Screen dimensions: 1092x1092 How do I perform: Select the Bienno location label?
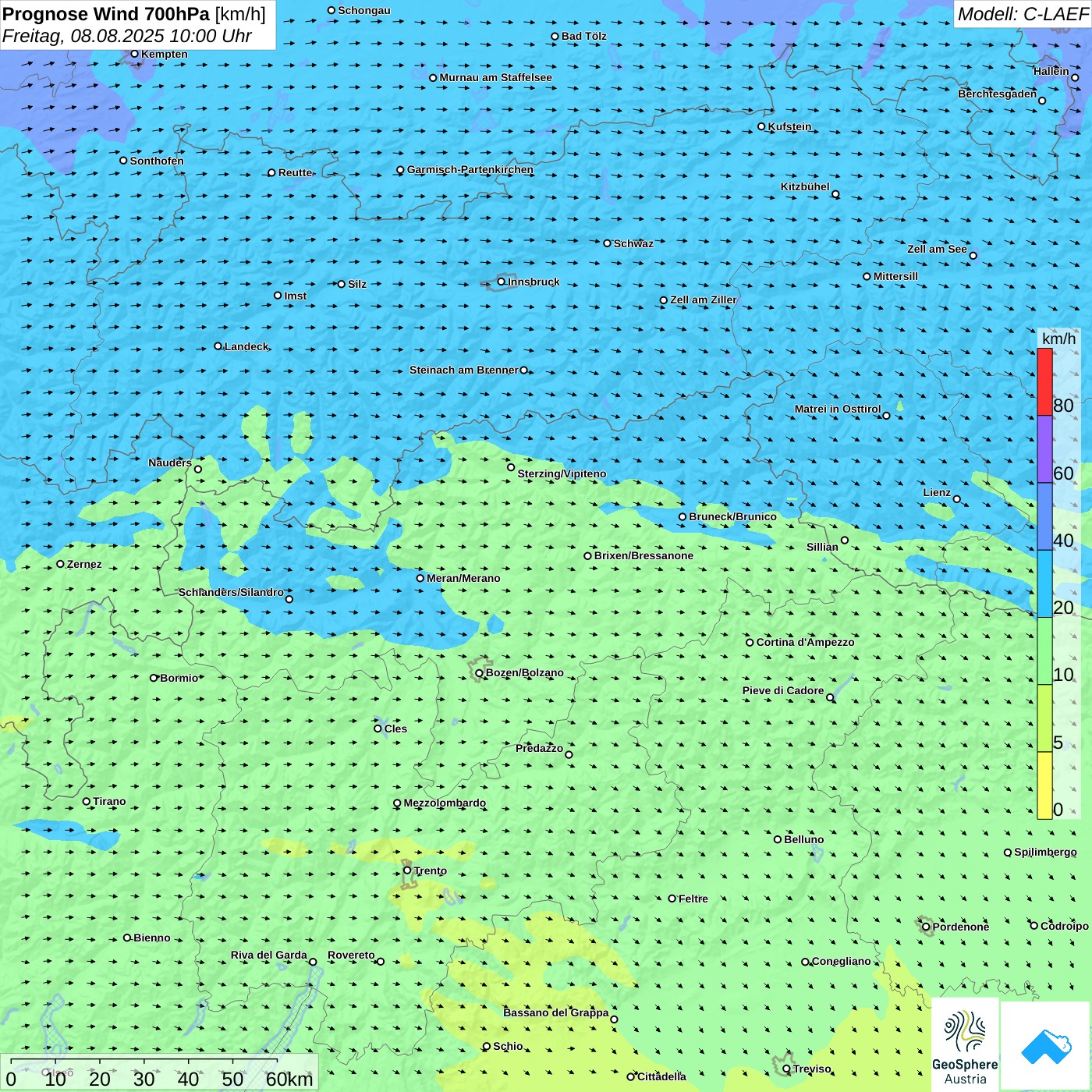(151, 938)
